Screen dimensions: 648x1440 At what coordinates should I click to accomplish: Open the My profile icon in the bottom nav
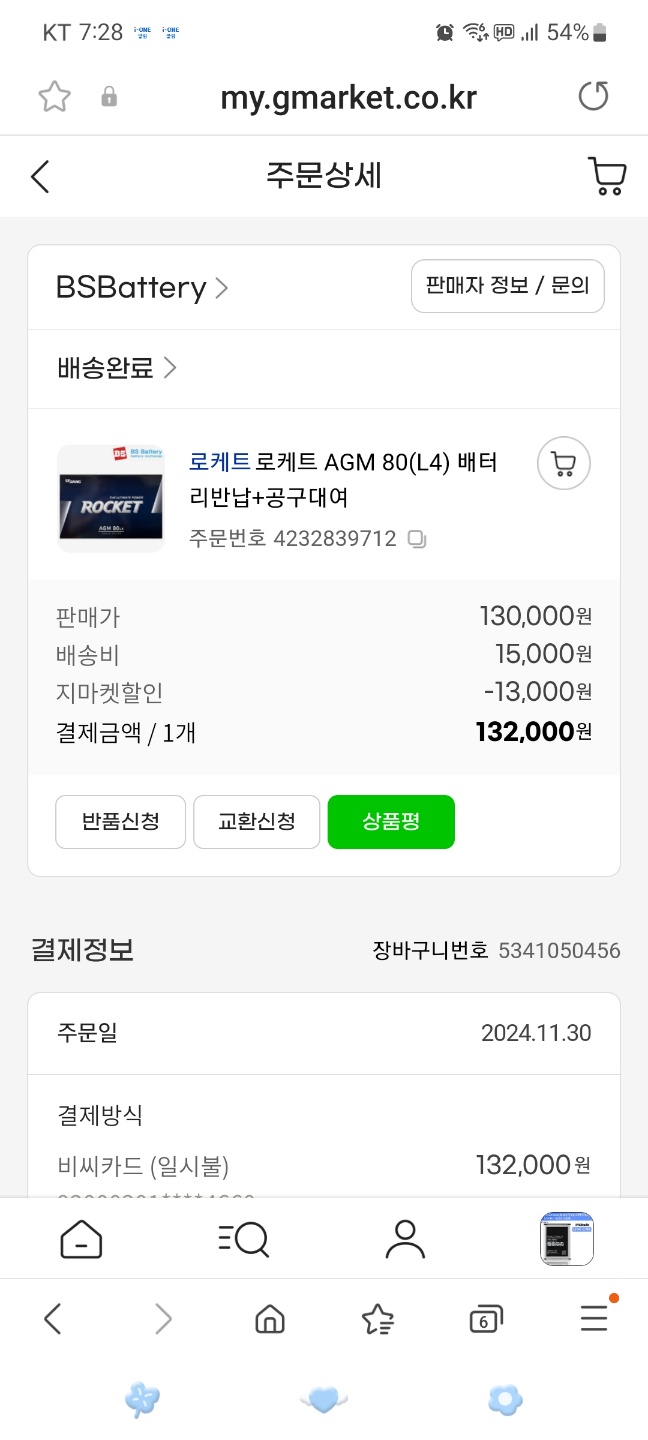click(405, 1239)
